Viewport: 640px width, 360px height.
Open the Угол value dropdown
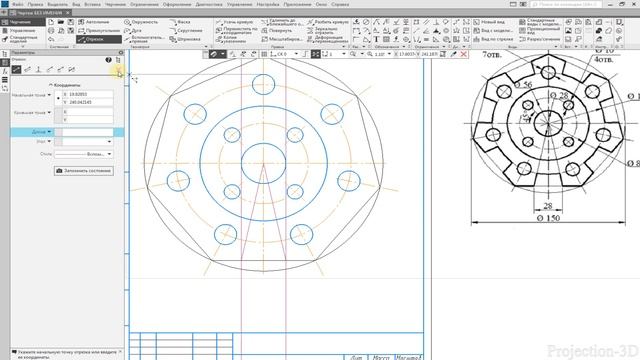tap(109, 142)
